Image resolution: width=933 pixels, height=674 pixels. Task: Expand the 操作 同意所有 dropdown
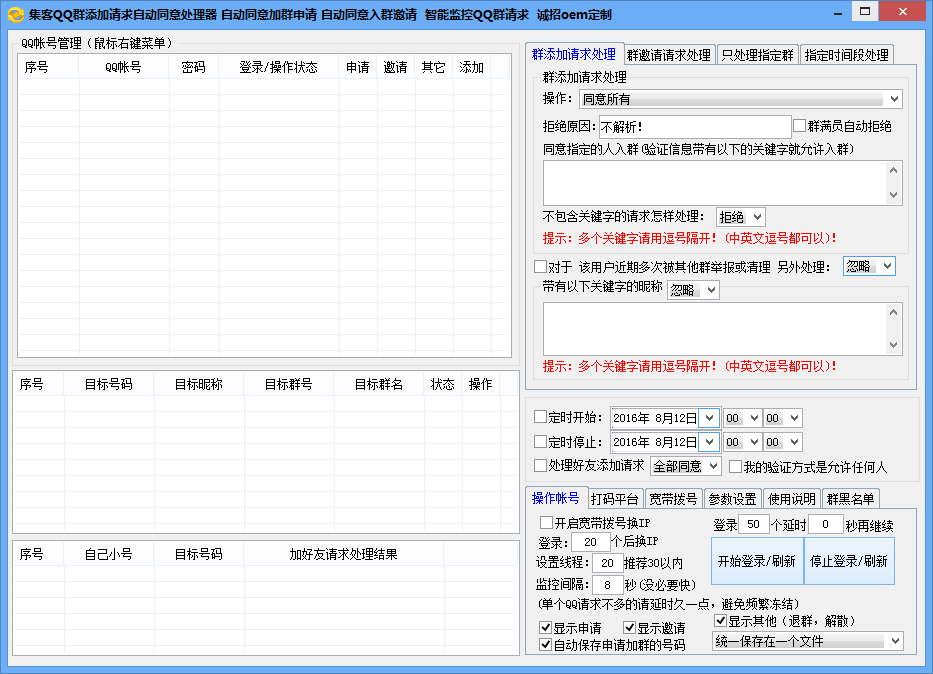(740, 99)
